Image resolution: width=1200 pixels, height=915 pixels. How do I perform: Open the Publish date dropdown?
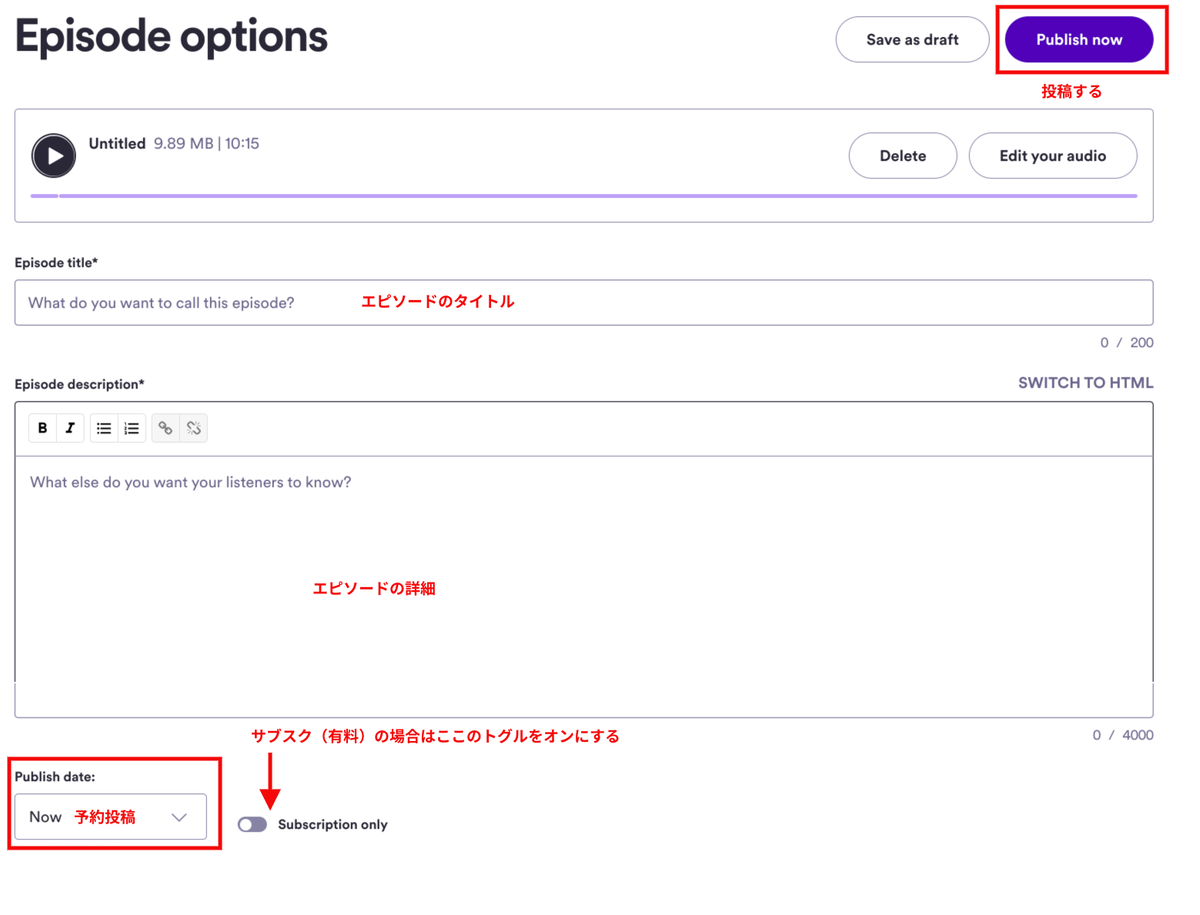110,817
